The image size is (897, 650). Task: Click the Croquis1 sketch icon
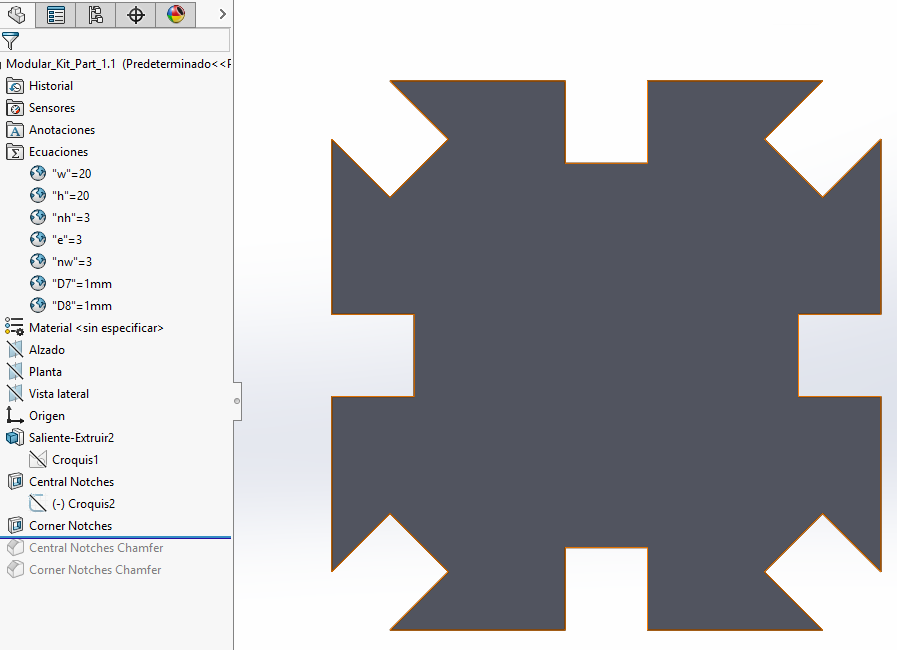38,459
